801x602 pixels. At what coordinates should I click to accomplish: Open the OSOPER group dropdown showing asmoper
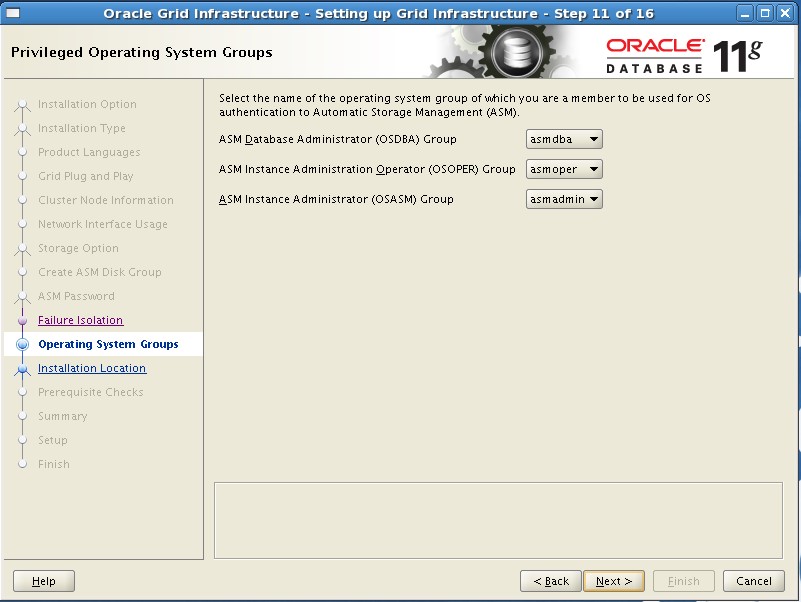click(564, 169)
